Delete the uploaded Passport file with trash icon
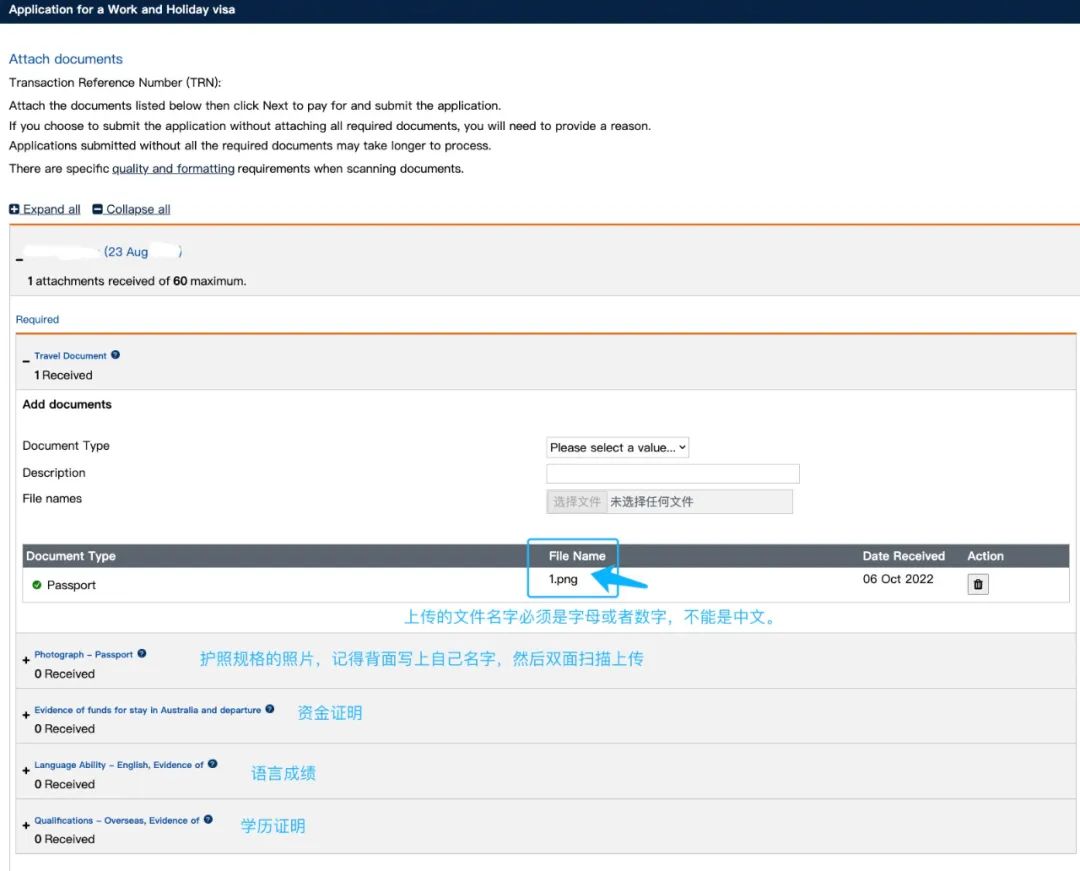Viewport: 1080px width, 871px height. (x=978, y=584)
